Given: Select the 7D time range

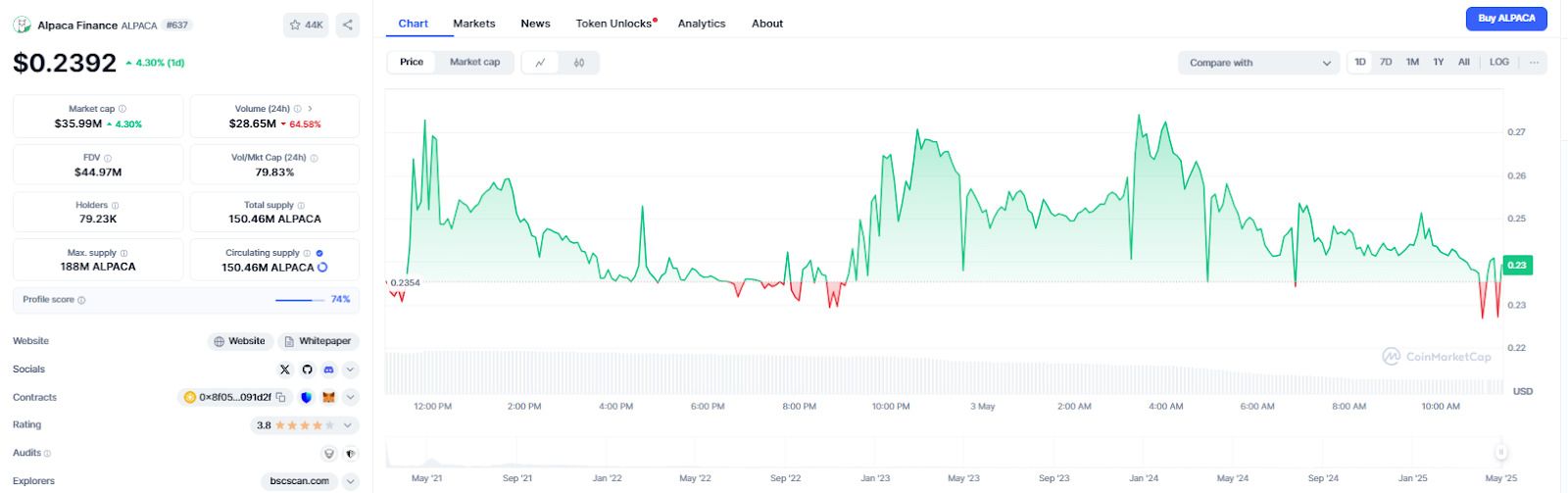Looking at the screenshot, I should pos(1386,62).
